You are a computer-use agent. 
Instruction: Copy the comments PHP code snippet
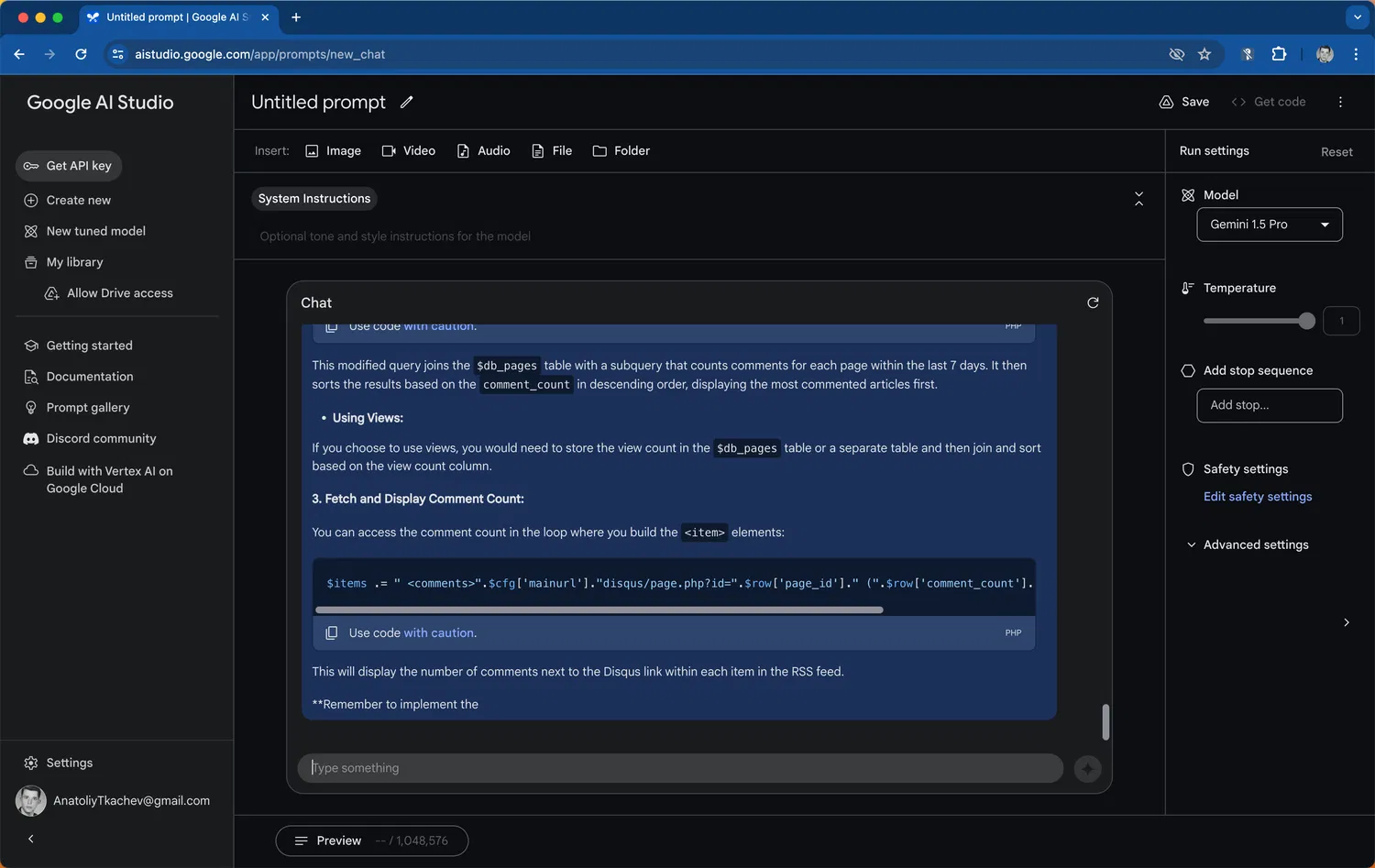click(332, 633)
